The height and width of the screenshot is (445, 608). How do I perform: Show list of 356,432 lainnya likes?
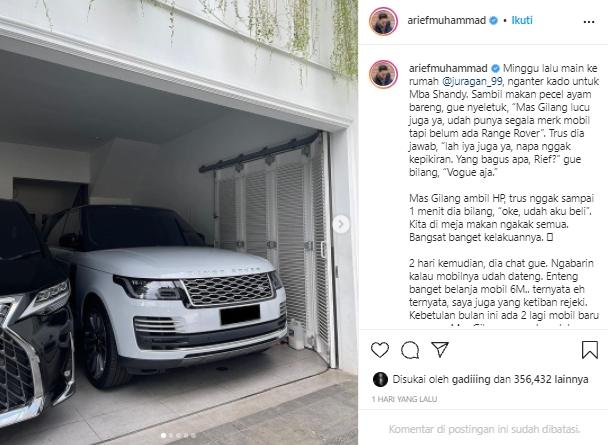coord(551,379)
